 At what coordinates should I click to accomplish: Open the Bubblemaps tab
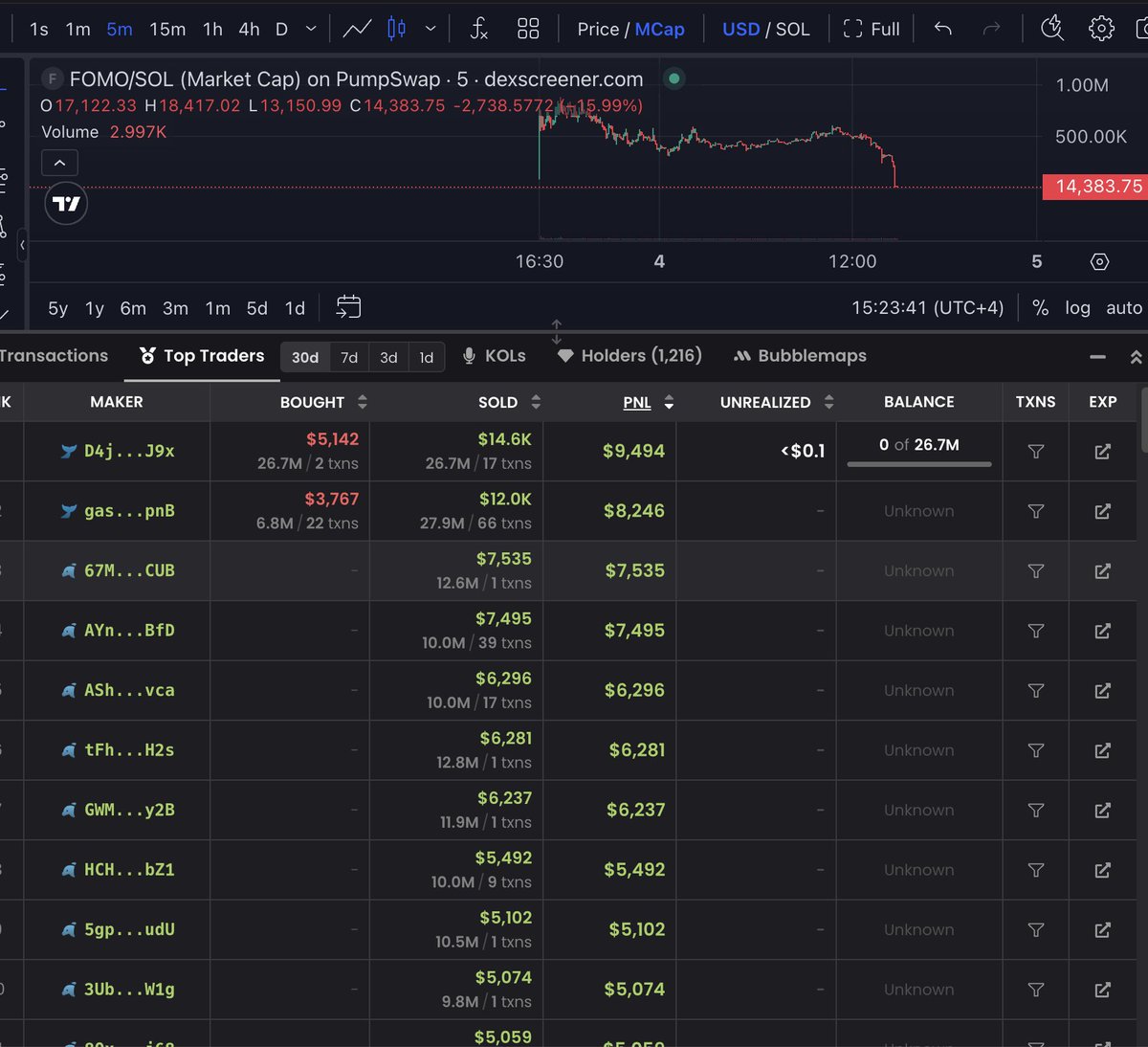pos(800,356)
